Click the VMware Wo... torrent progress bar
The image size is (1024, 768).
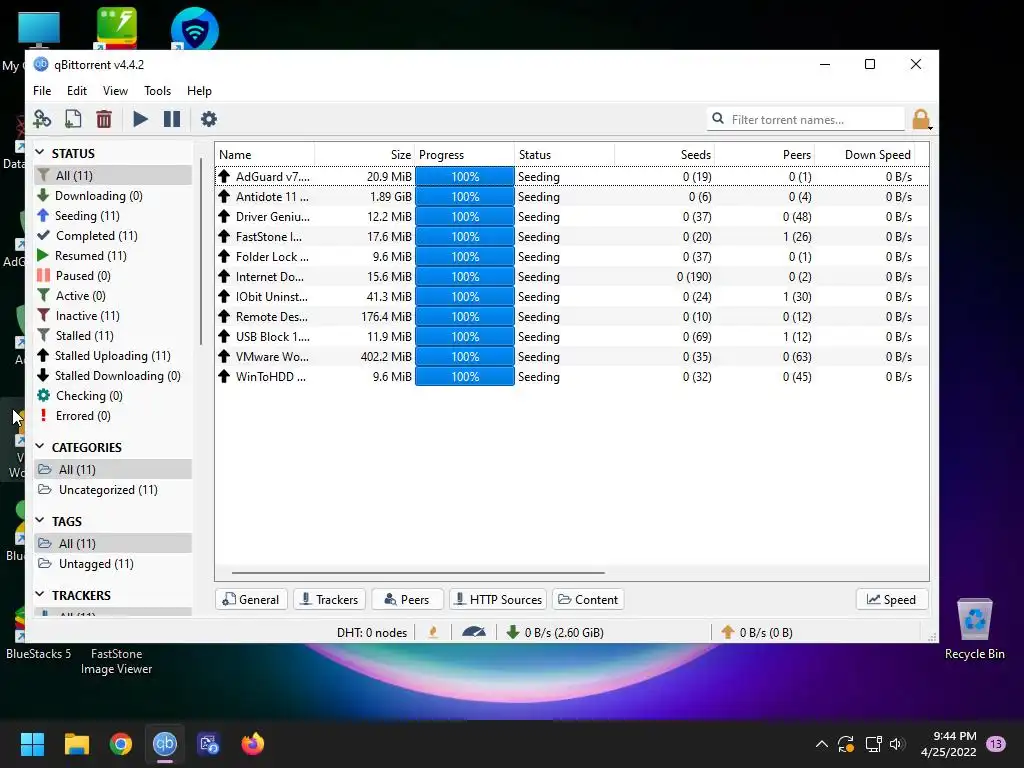(x=465, y=357)
